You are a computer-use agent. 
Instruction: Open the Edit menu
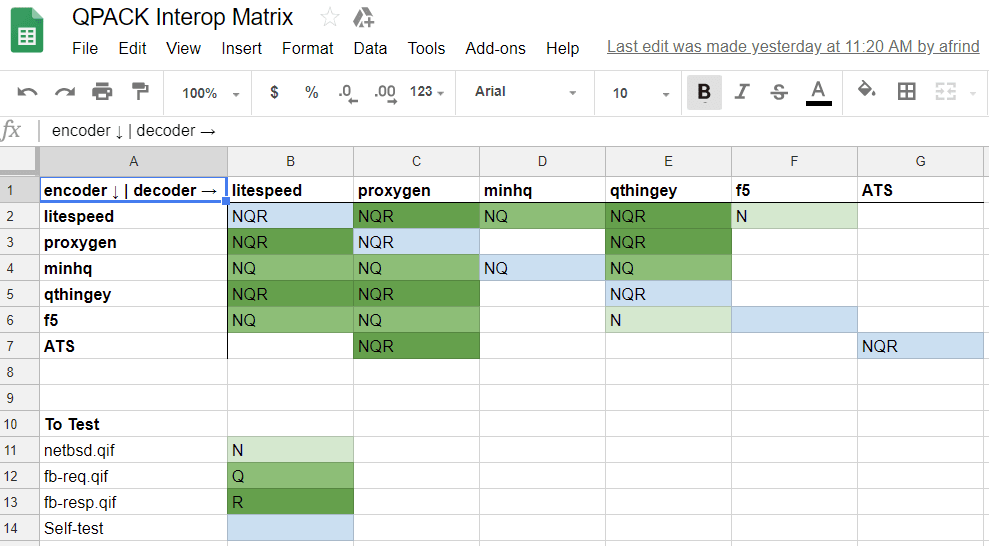(132, 49)
